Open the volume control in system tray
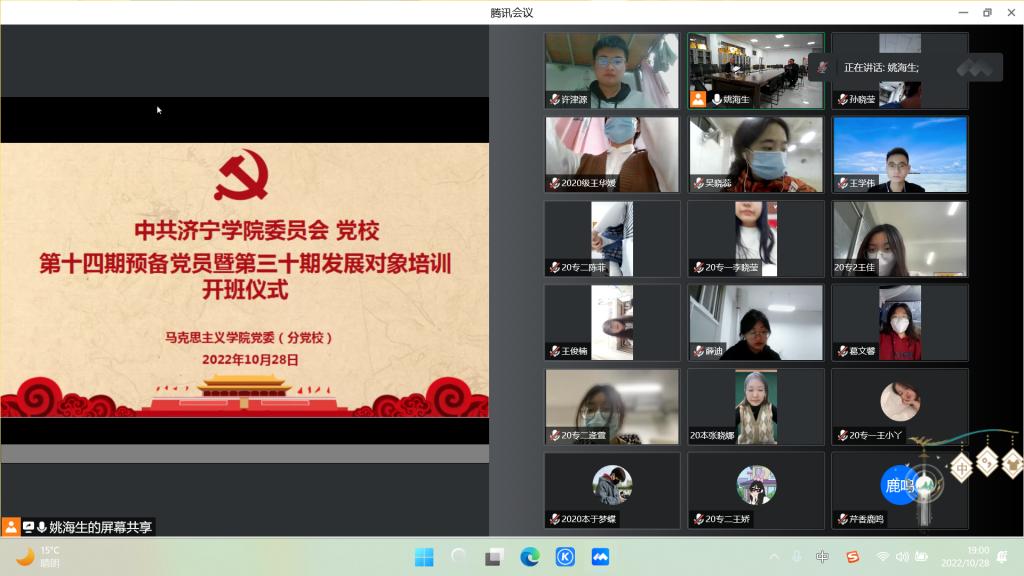Viewport: 1024px width, 576px height. 902,557
